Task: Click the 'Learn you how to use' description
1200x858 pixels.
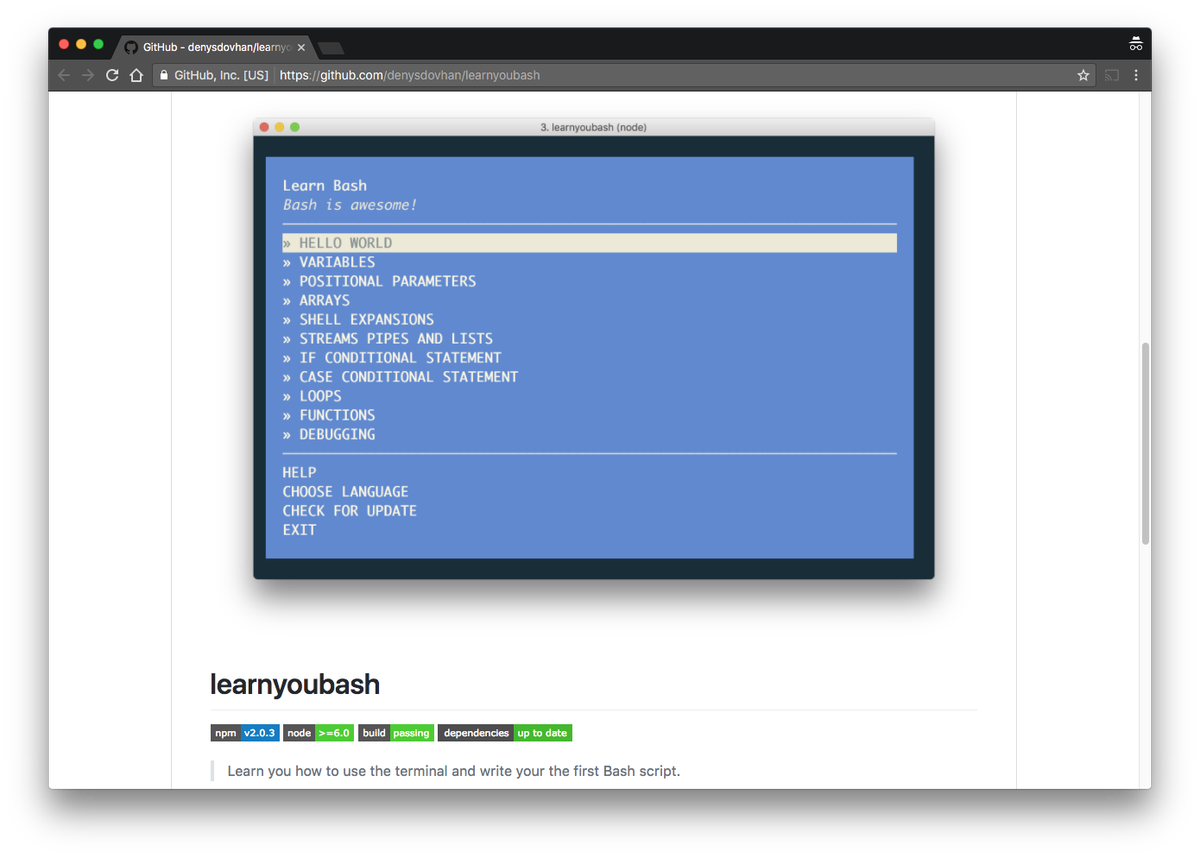Action: pyautogui.click(x=453, y=771)
